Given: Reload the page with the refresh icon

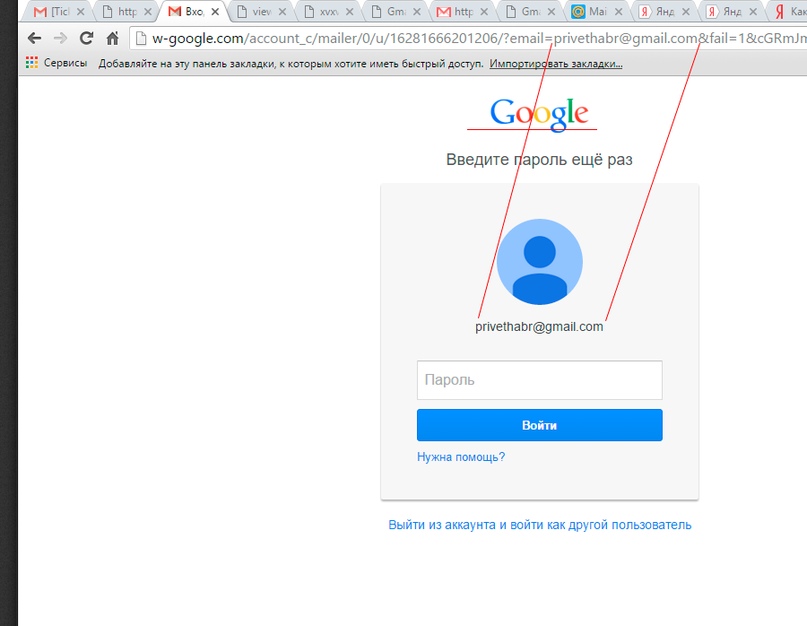Looking at the screenshot, I should 86,38.
